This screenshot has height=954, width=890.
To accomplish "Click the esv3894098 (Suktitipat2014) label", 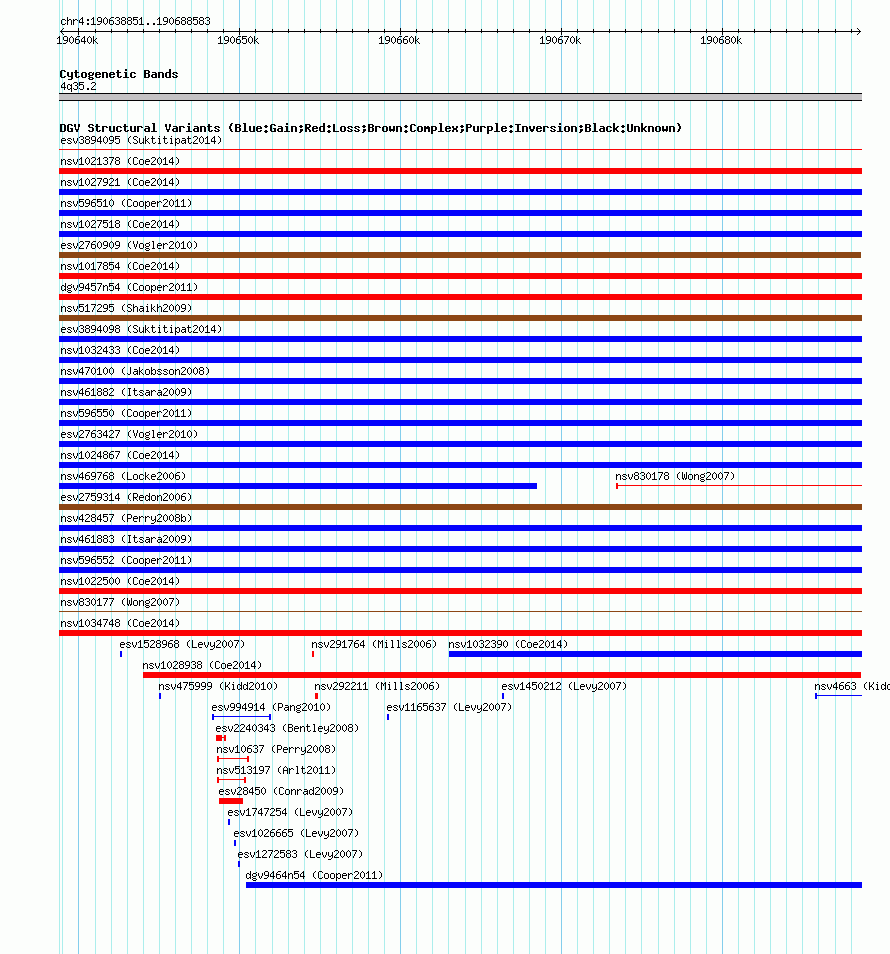I will (x=141, y=329).
